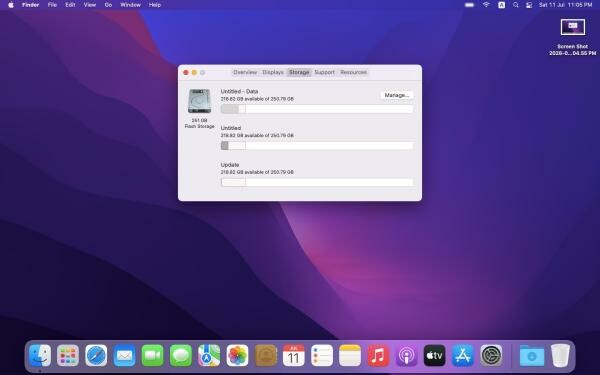Open the File menu
600x375 pixels.
[52, 5]
